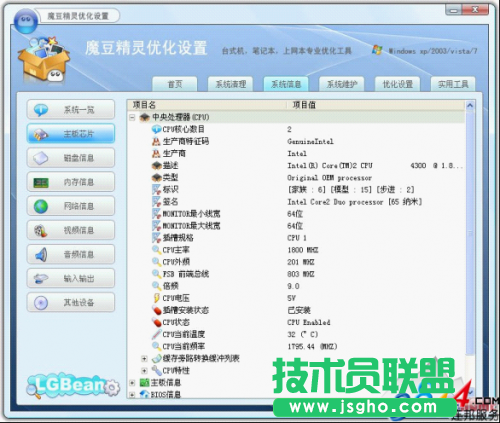Viewport: 500px width, 423px height.
Task: Click the chip icon beside 描述
Action: coord(156,165)
